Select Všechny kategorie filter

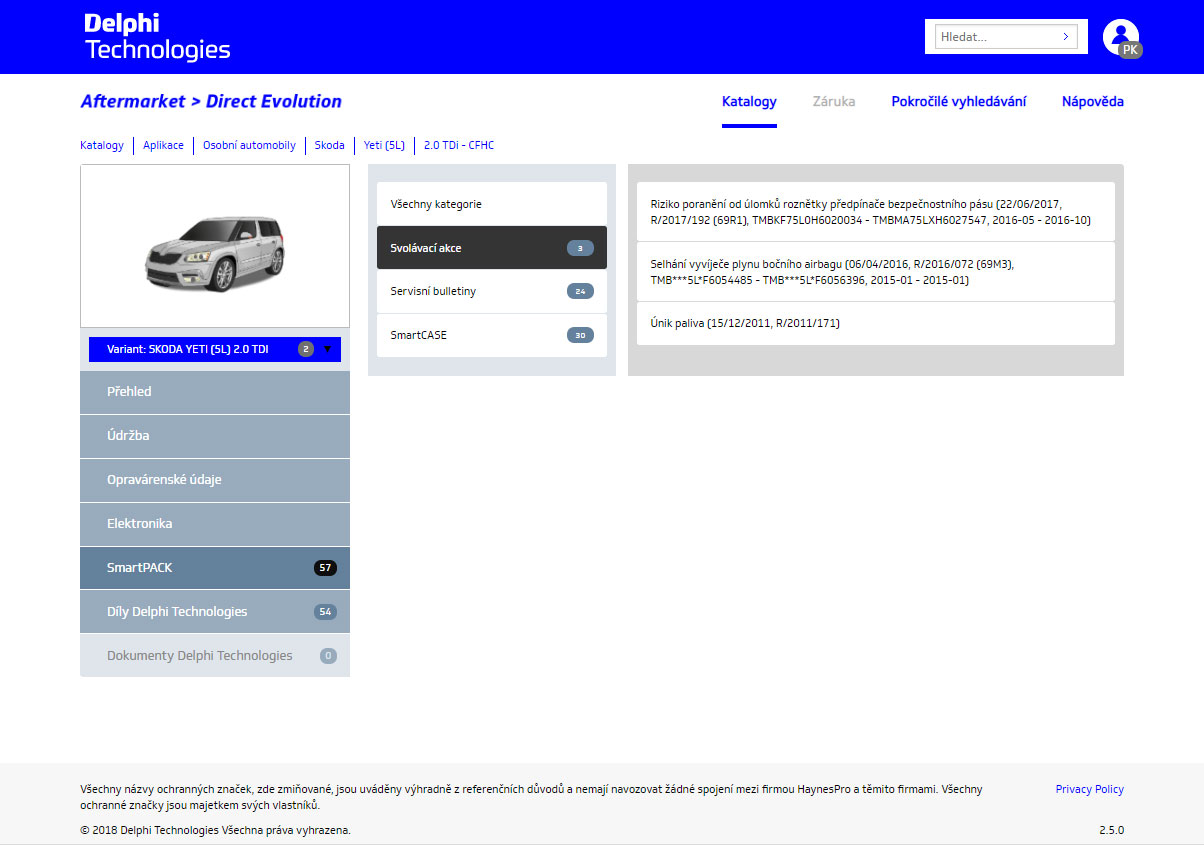[492, 204]
